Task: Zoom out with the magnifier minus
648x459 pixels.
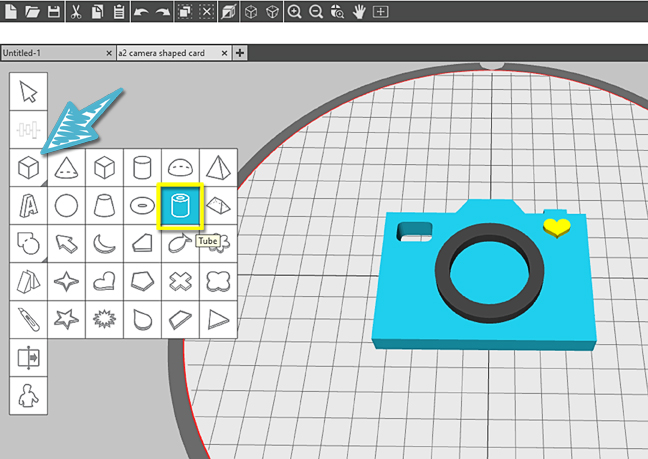Action: click(316, 12)
